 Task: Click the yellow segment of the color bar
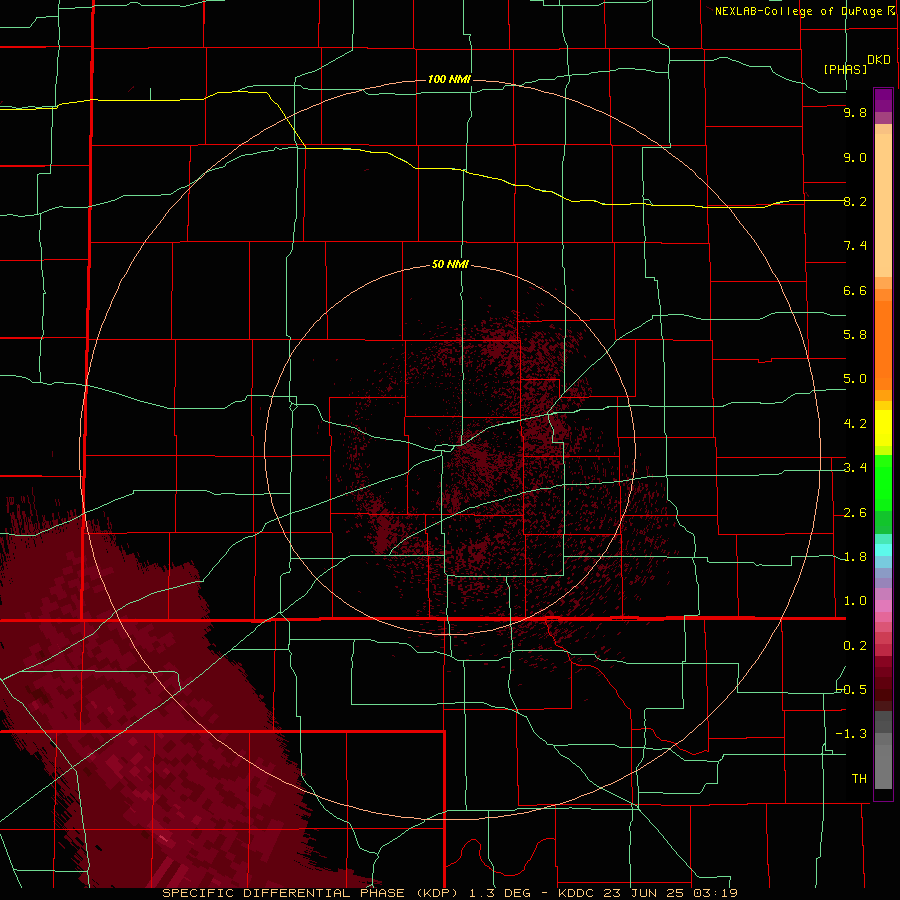point(883,428)
